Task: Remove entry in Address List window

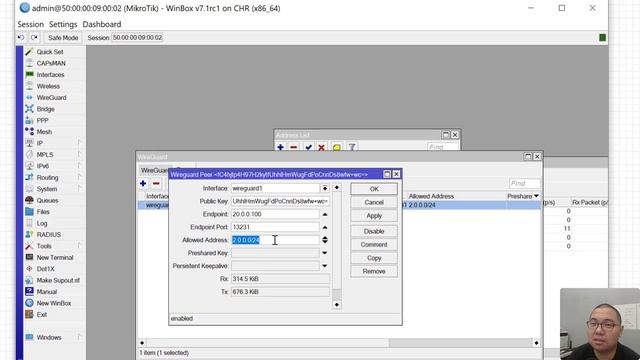Action: click(x=293, y=147)
